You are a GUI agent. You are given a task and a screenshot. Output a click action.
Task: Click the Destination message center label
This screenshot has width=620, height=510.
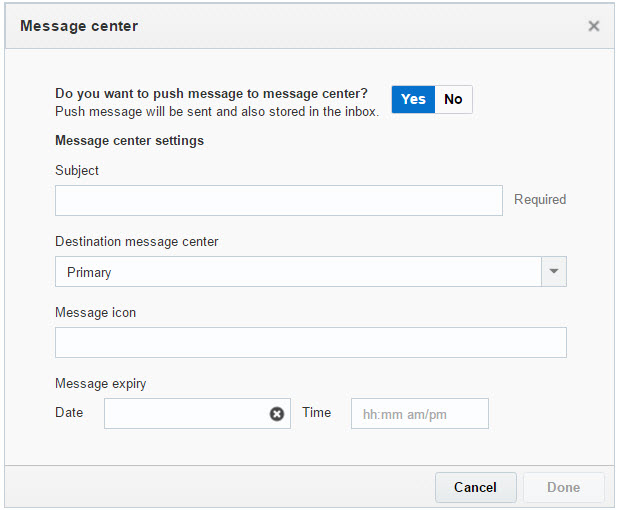pos(136,242)
